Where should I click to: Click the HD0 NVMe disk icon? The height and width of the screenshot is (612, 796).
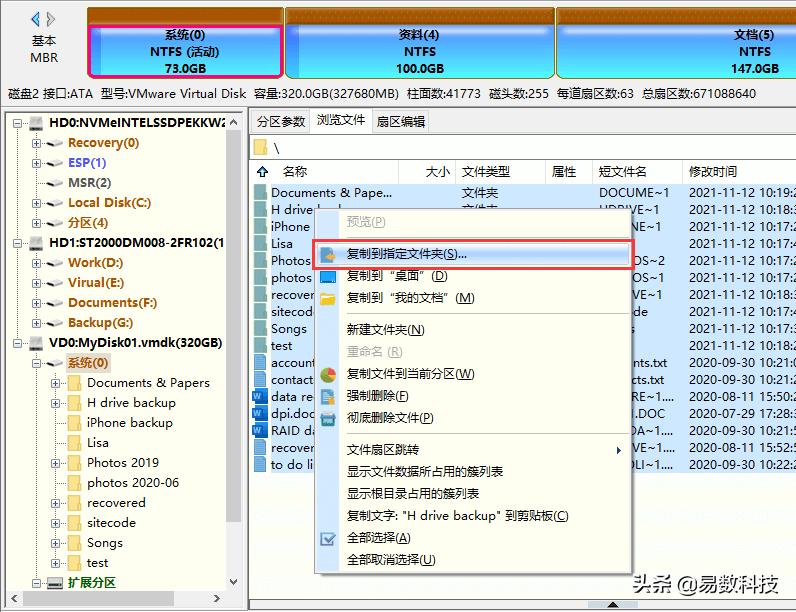click(x=36, y=123)
